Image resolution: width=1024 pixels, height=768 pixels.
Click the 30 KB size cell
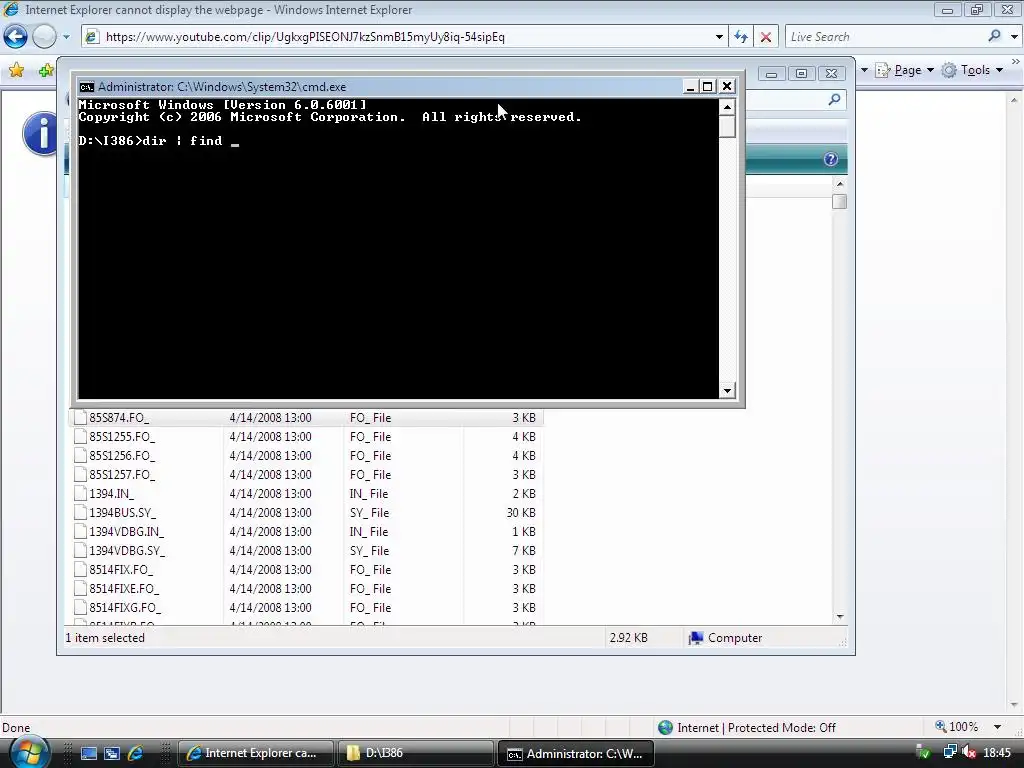pyautogui.click(x=520, y=513)
